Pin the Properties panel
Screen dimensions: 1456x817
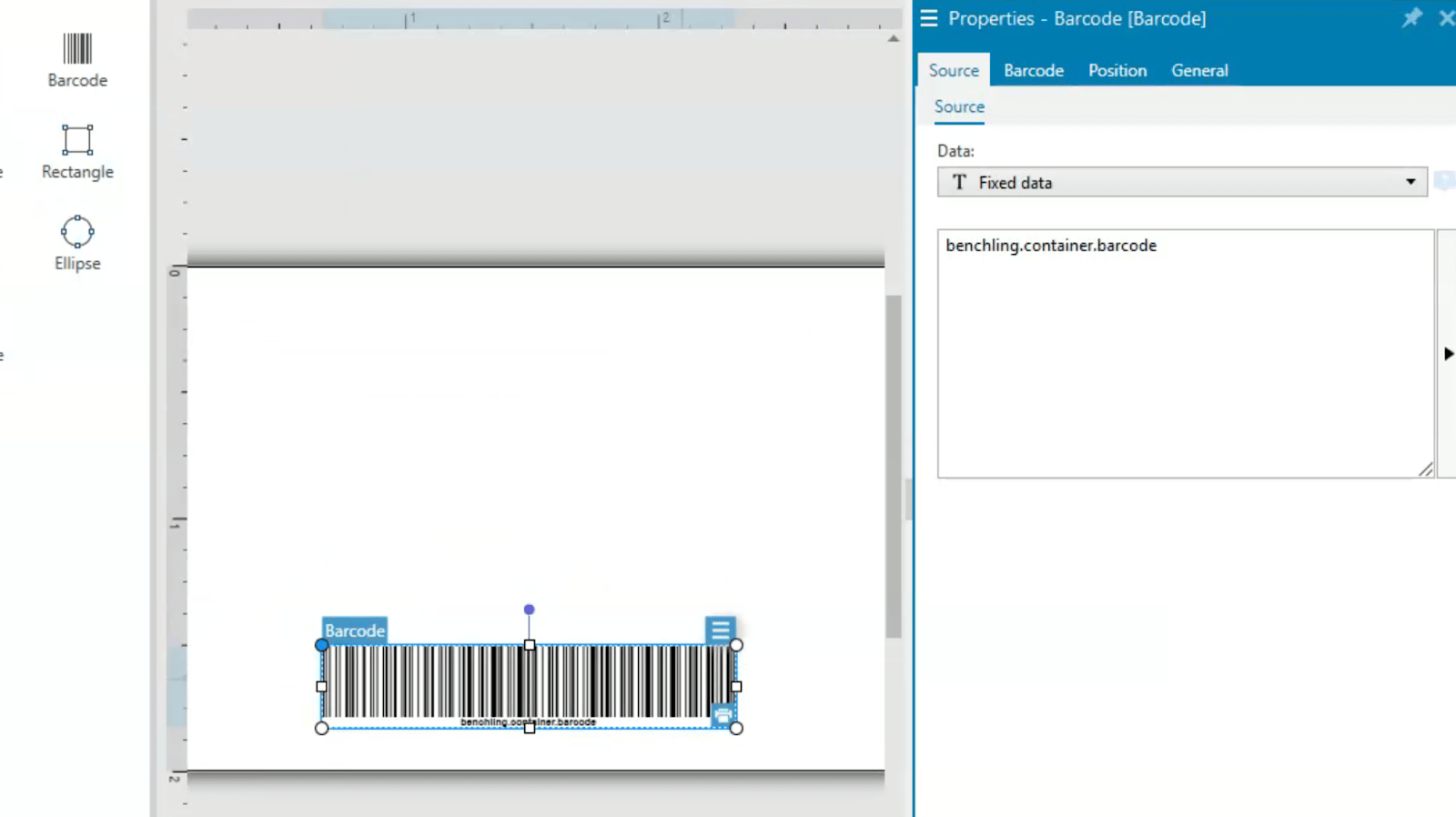coord(1411,17)
